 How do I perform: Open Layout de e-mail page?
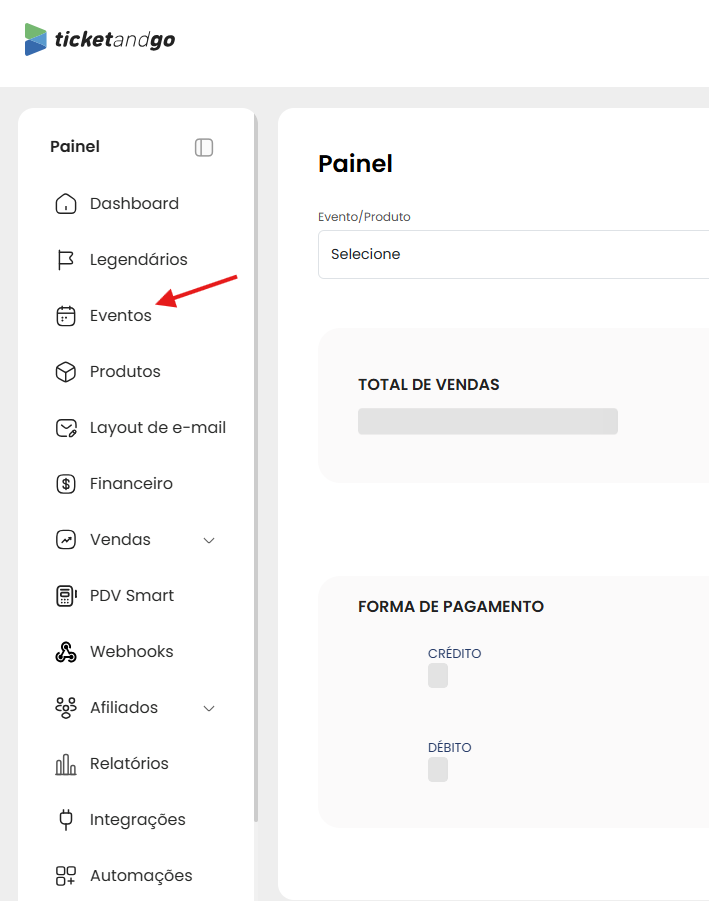[x=158, y=428]
